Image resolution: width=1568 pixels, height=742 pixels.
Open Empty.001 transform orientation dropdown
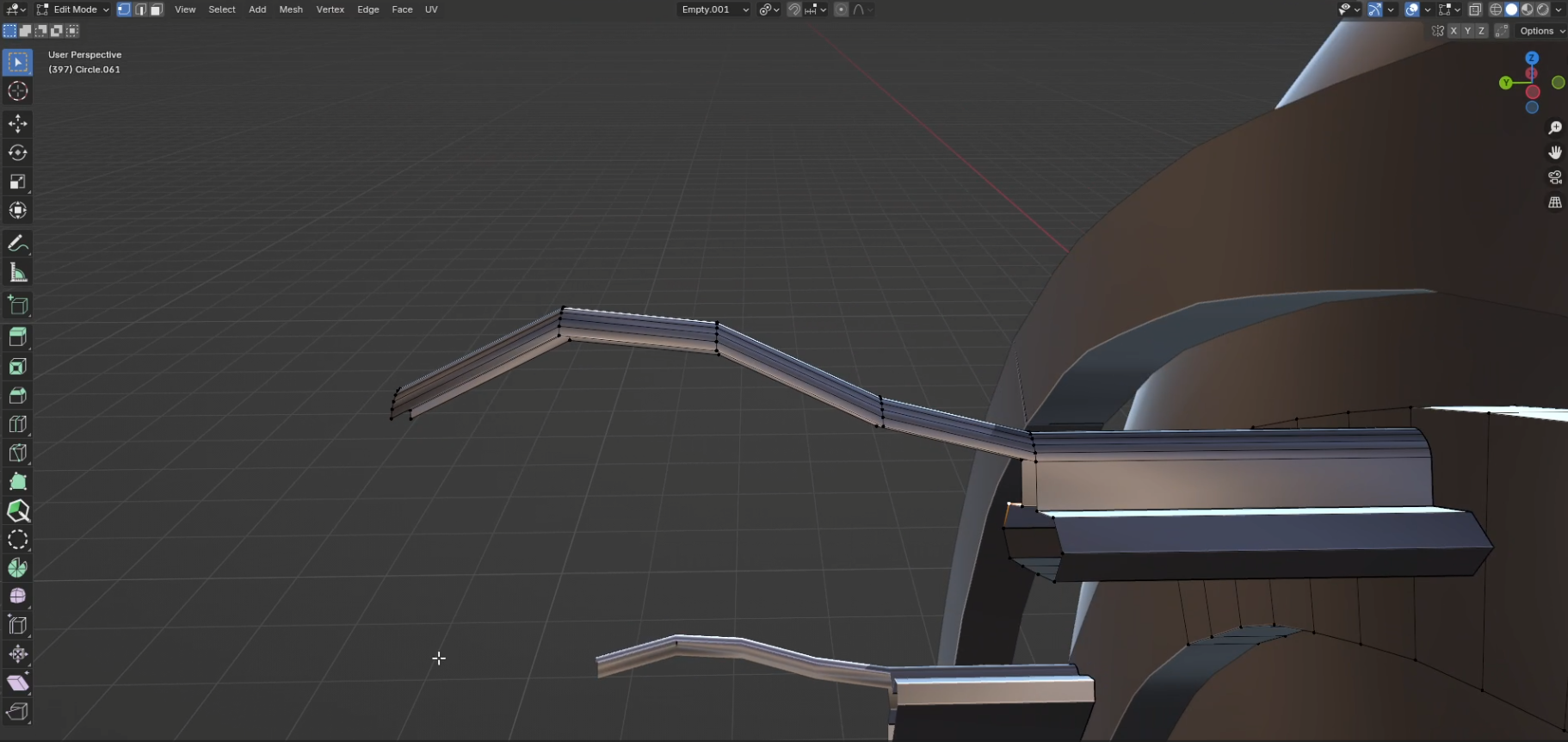(713, 9)
